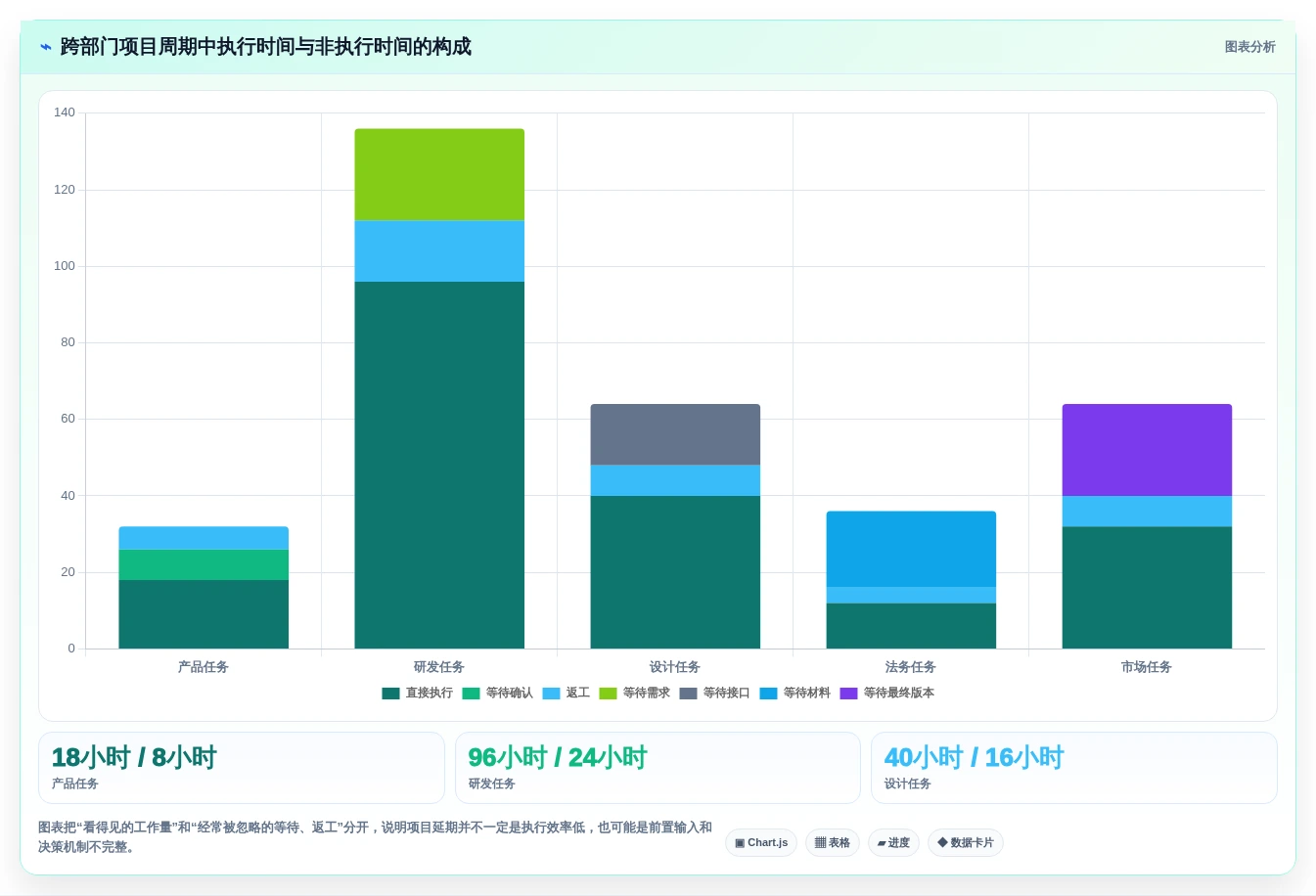Click the light blue 返工 segment of 产品任务 bar
Screen dimensions: 1316x896
[204, 538]
